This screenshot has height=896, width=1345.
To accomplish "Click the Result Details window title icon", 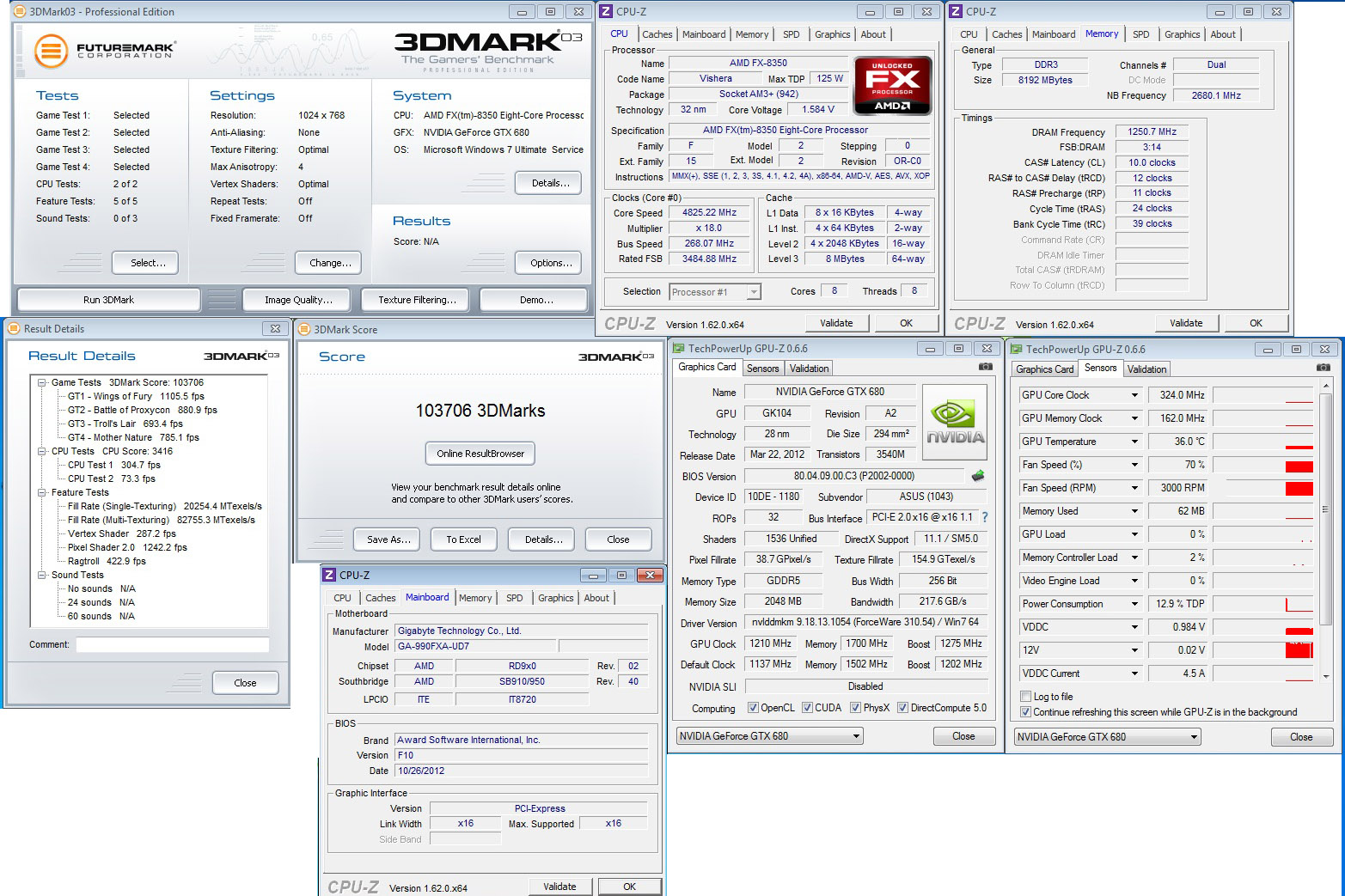I will click(14, 328).
